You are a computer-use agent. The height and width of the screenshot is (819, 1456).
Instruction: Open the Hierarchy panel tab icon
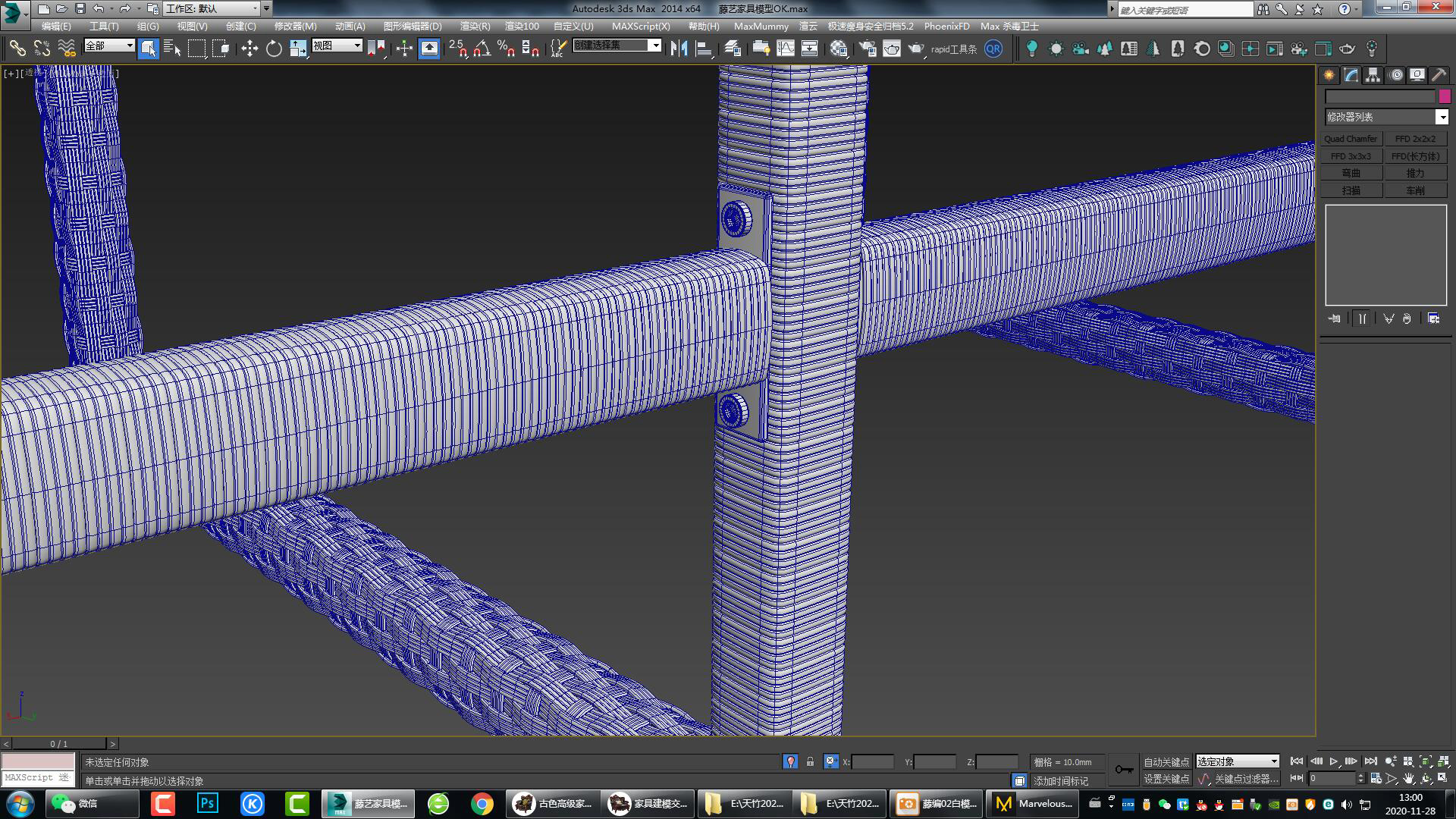(1373, 75)
